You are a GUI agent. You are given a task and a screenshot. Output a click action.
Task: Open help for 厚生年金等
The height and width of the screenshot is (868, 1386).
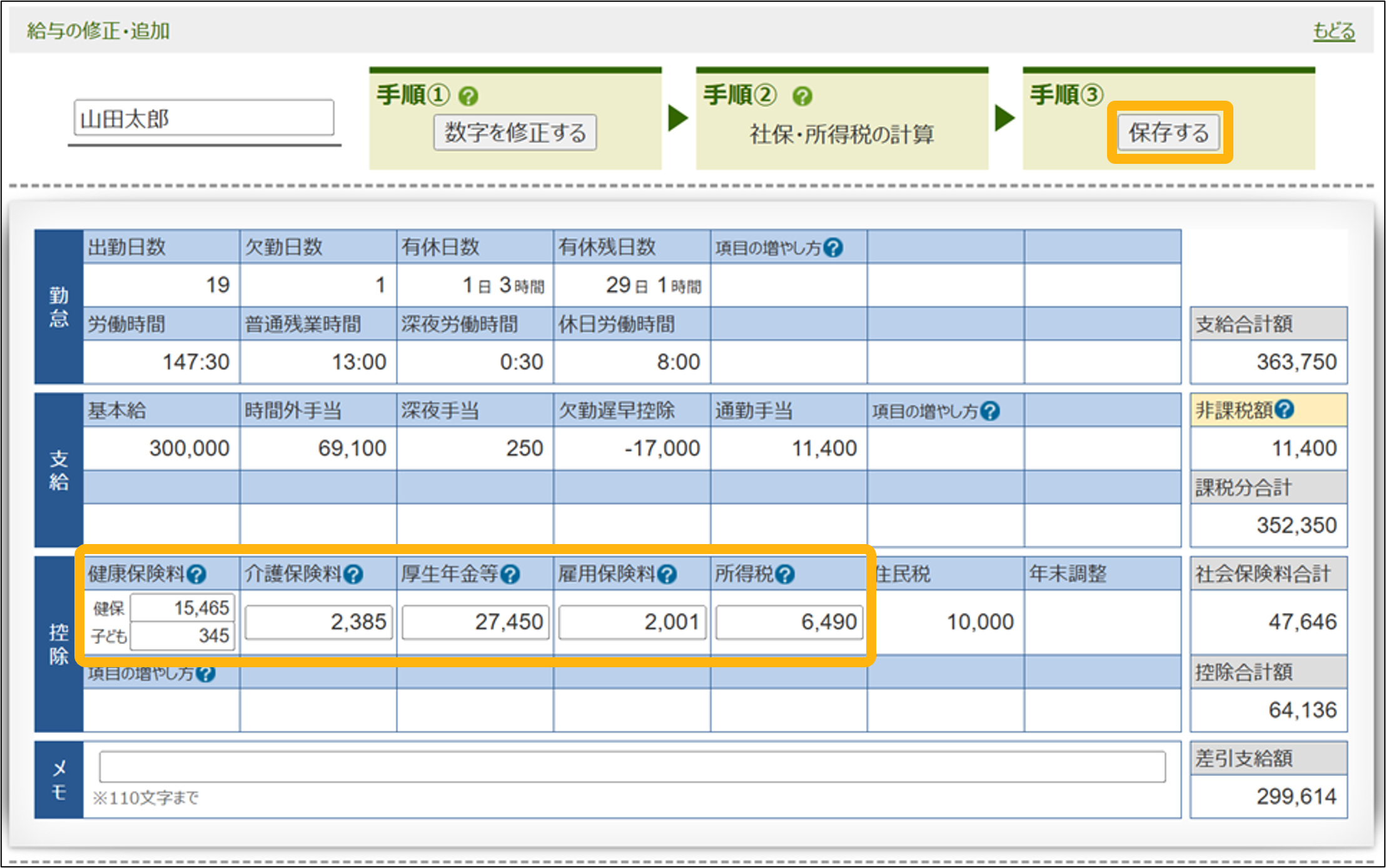510,574
